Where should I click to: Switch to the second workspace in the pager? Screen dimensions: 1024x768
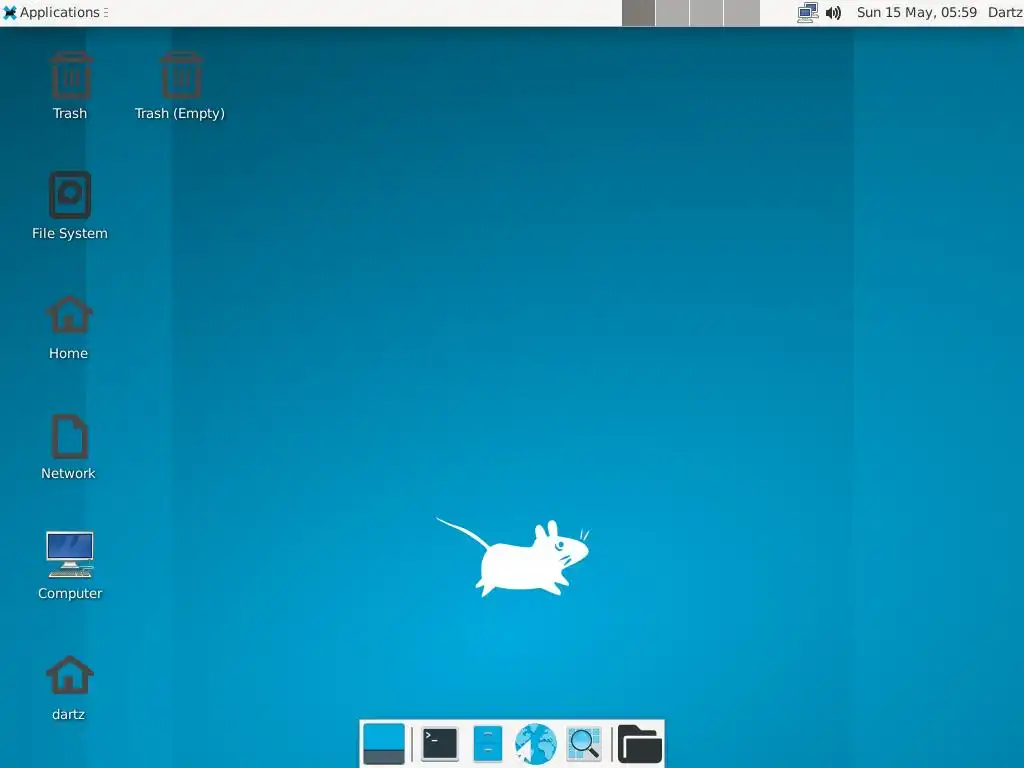click(673, 13)
